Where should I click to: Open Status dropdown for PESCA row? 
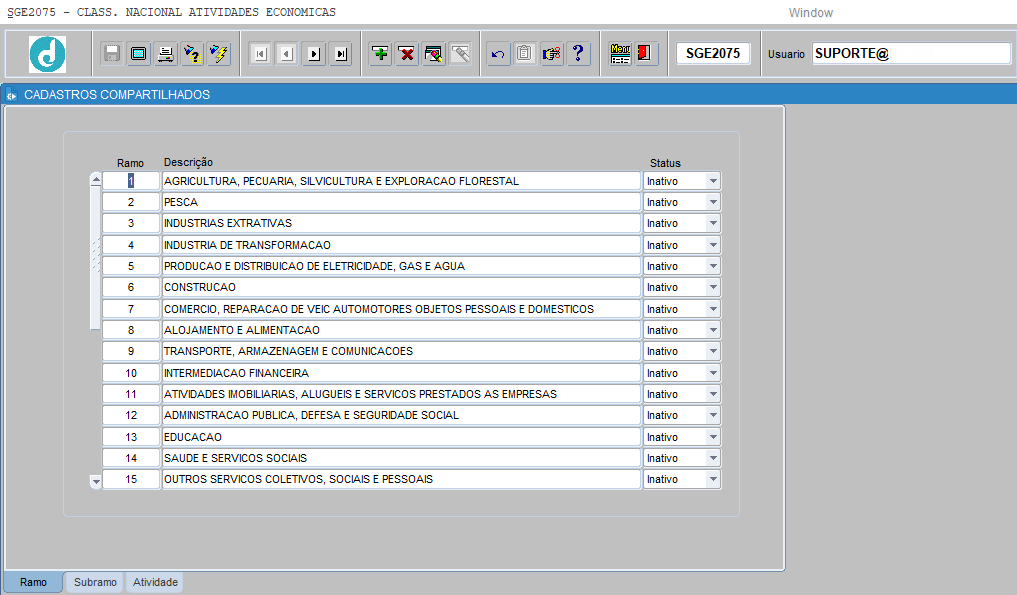pyautogui.click(x=713, y=202)
